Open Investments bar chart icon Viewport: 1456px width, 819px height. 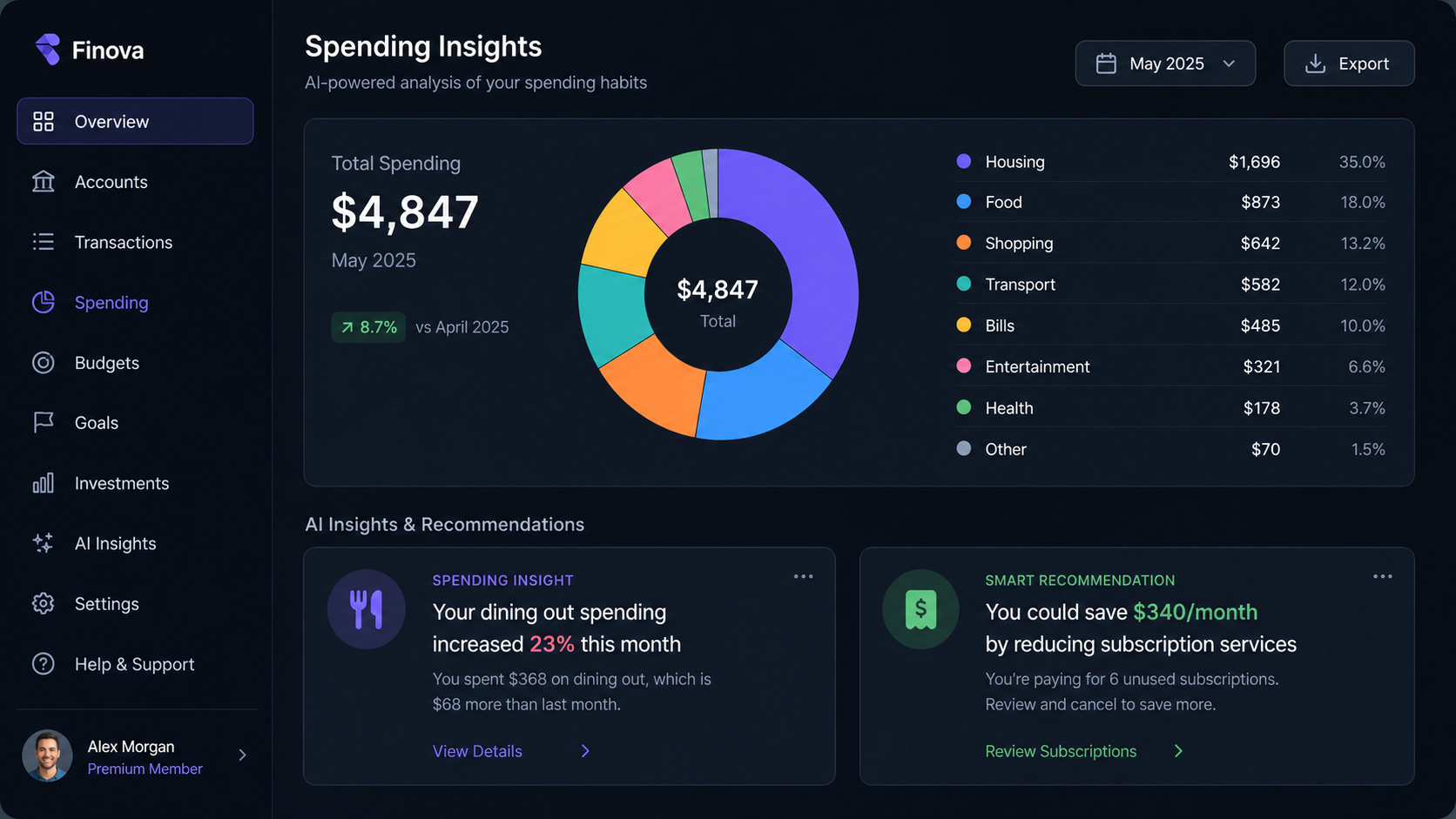pos(43,483)
